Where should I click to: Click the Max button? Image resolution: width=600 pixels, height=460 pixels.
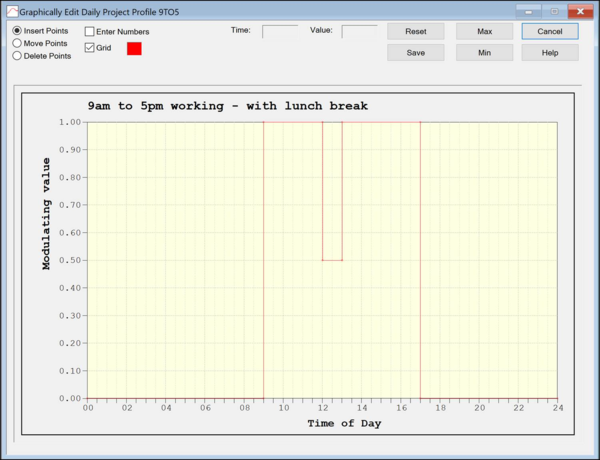tap(484, 31)
